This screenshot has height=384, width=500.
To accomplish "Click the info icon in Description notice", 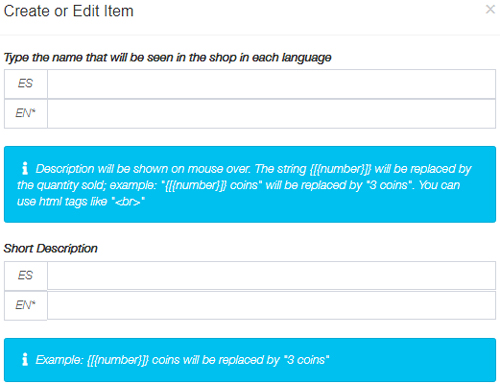I will (25, 168).
